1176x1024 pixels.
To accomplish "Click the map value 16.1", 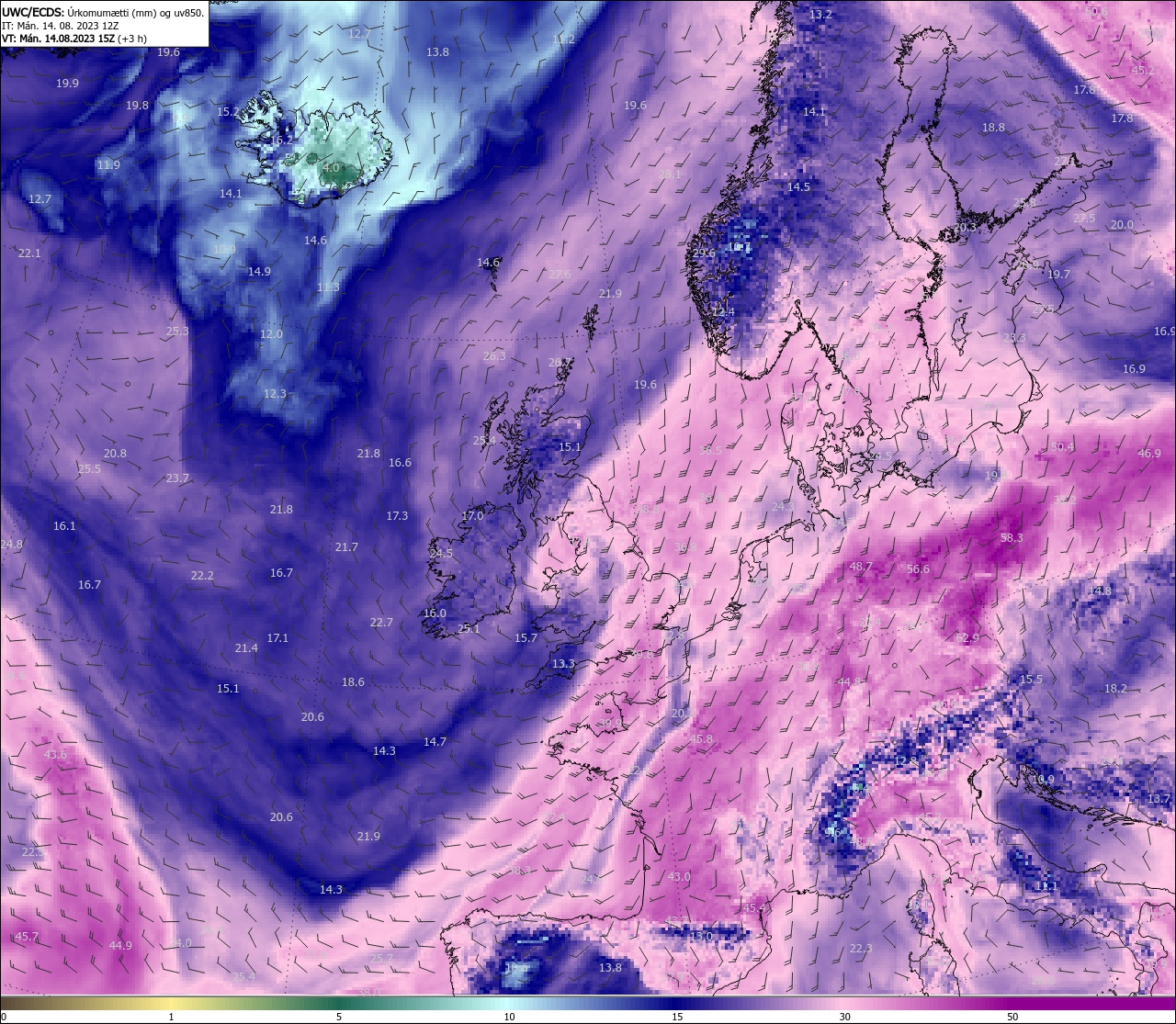I will [x=64, y=527].
